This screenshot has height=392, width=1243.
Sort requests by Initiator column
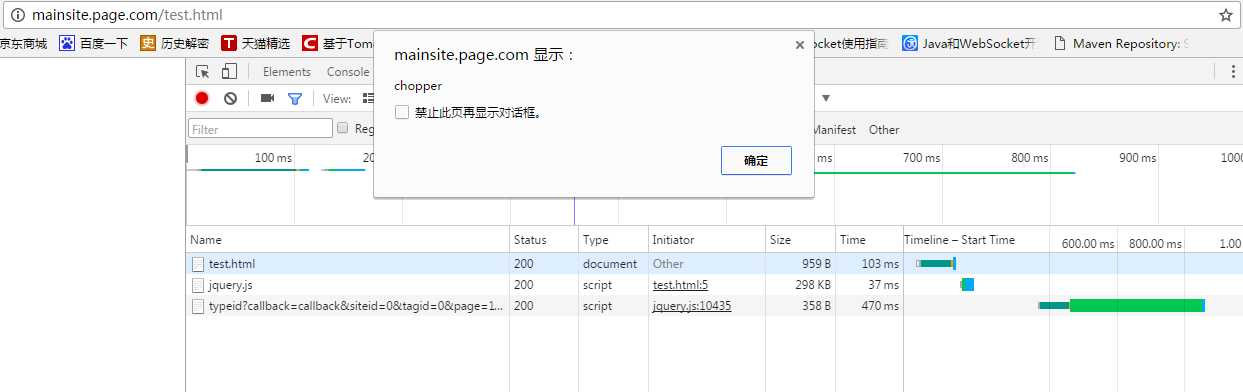(x=706, y=240)
